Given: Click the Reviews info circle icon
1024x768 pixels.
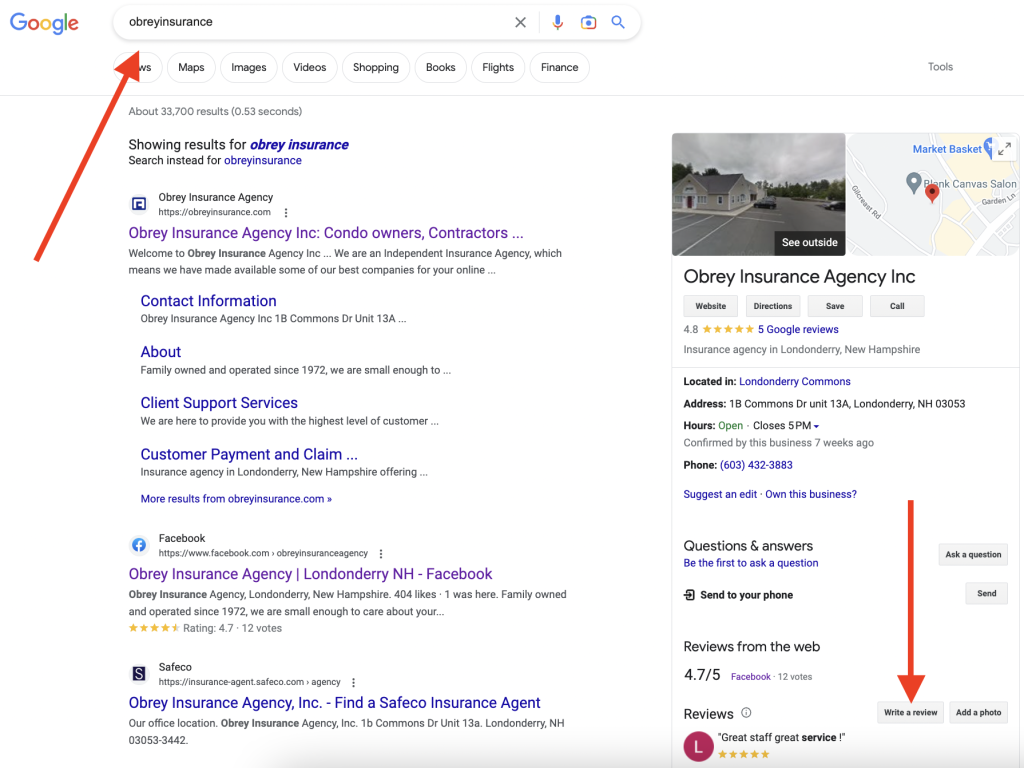Looking at the screenshot, I should 746,712.
